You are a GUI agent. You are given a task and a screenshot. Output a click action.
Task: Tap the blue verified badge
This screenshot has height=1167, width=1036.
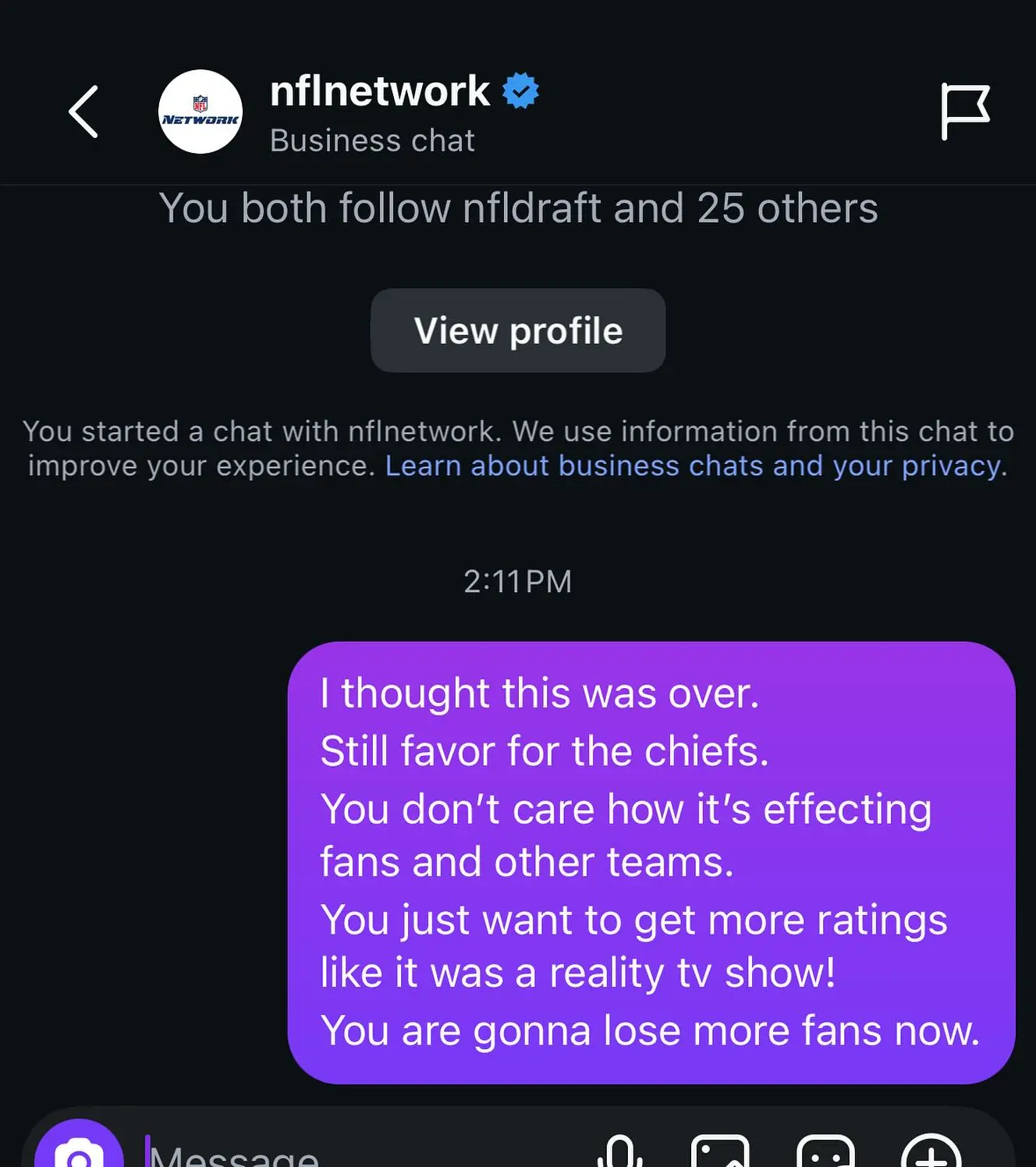click(520, 90)
